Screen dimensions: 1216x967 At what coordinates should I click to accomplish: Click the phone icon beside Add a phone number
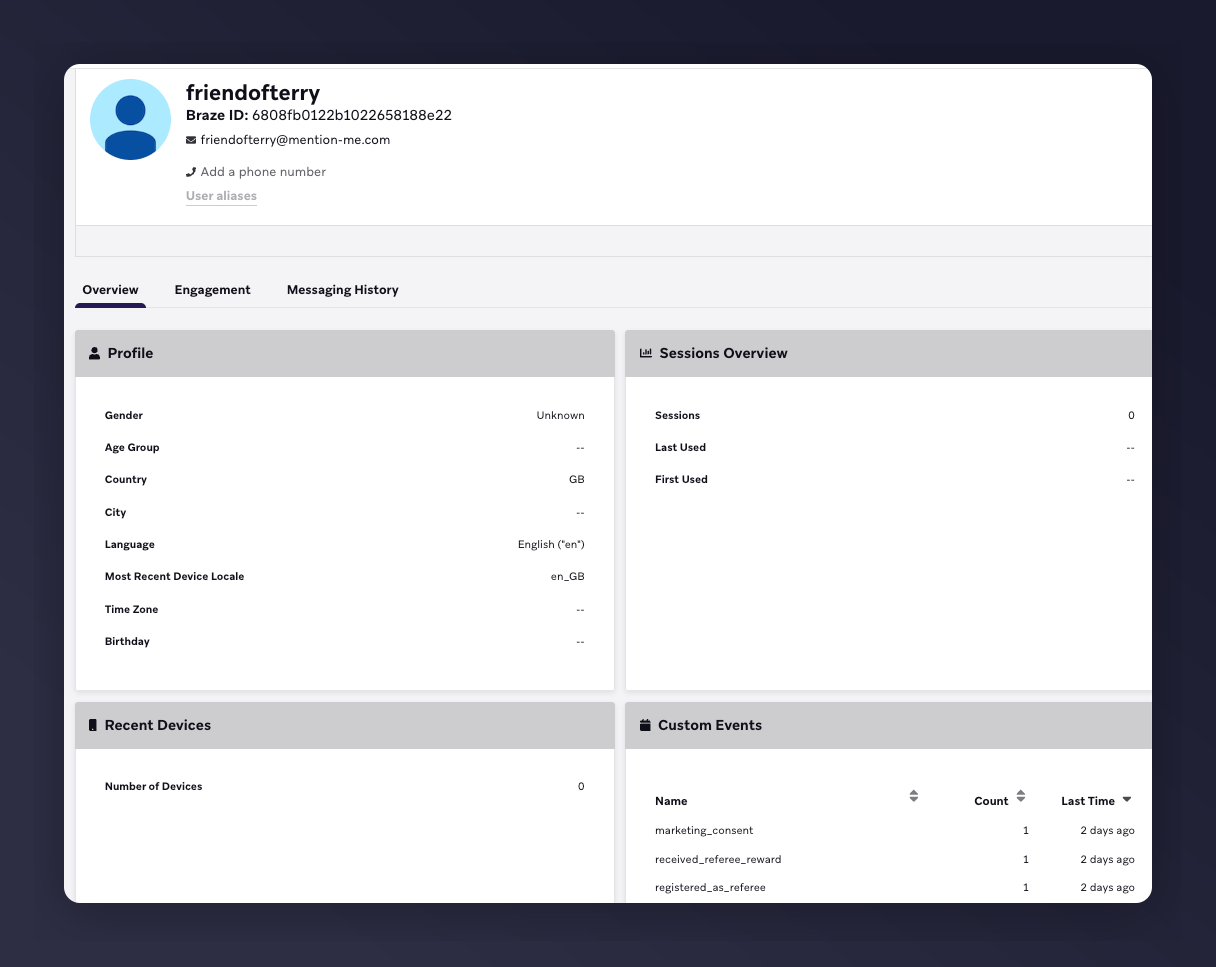(x=191, y=172)
